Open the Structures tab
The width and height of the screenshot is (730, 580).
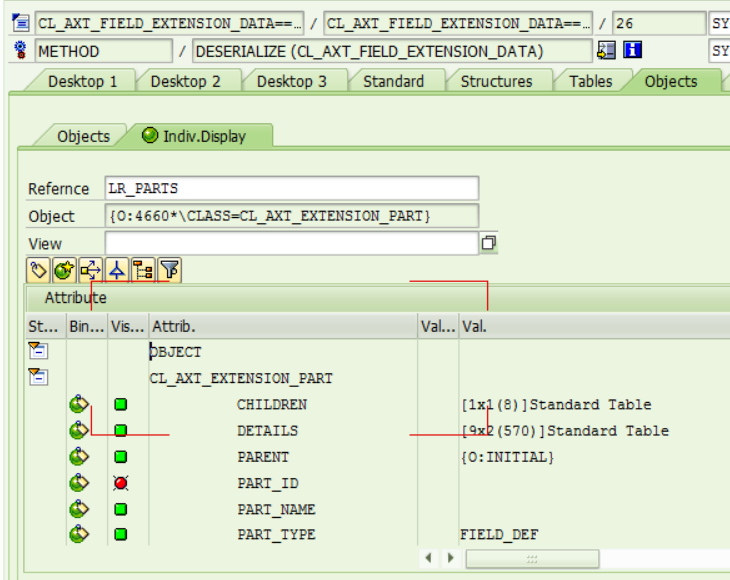(x=496, y=81)
